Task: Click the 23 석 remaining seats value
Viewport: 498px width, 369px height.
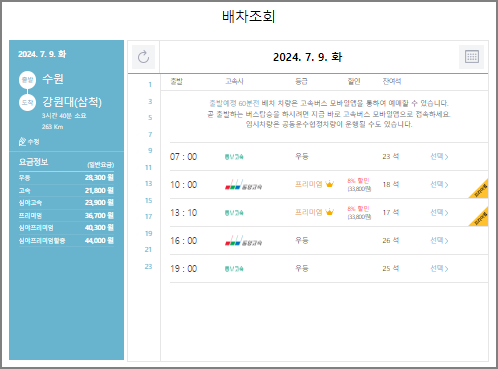Action: pos(391,156)
